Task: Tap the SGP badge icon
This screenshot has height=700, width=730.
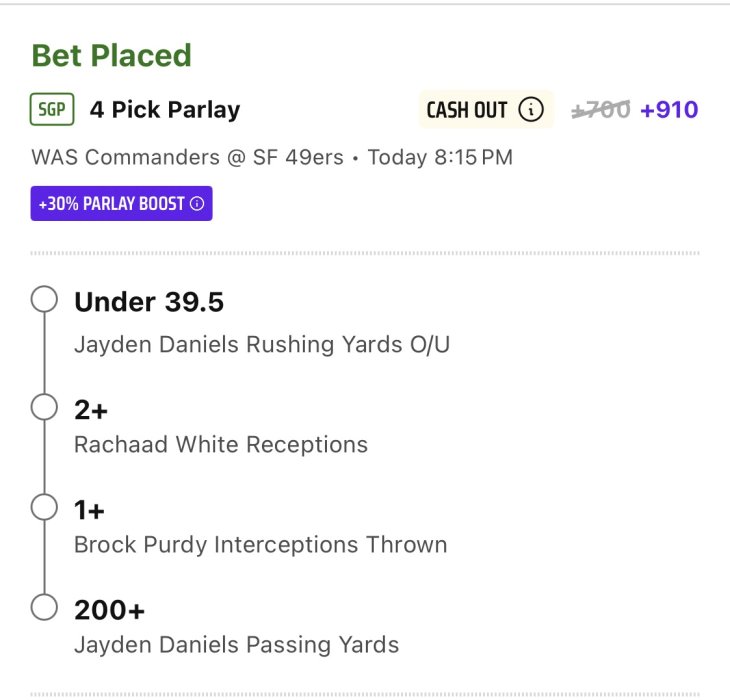Action: 52,109
